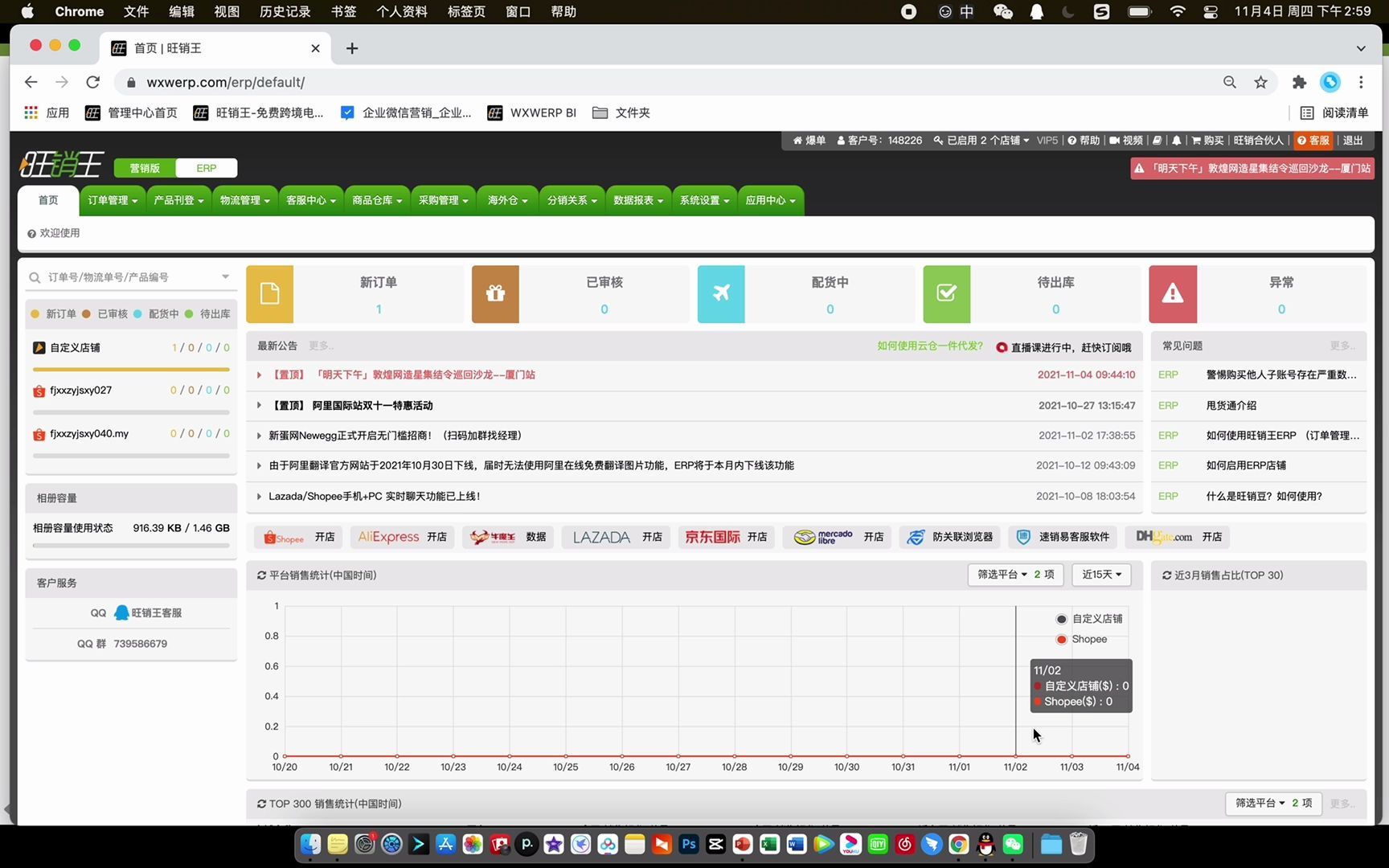Open 筛选平台 dropdown in TOP 300 panel
Viewport: 1389px width, 868px height.
(1274, 803)
